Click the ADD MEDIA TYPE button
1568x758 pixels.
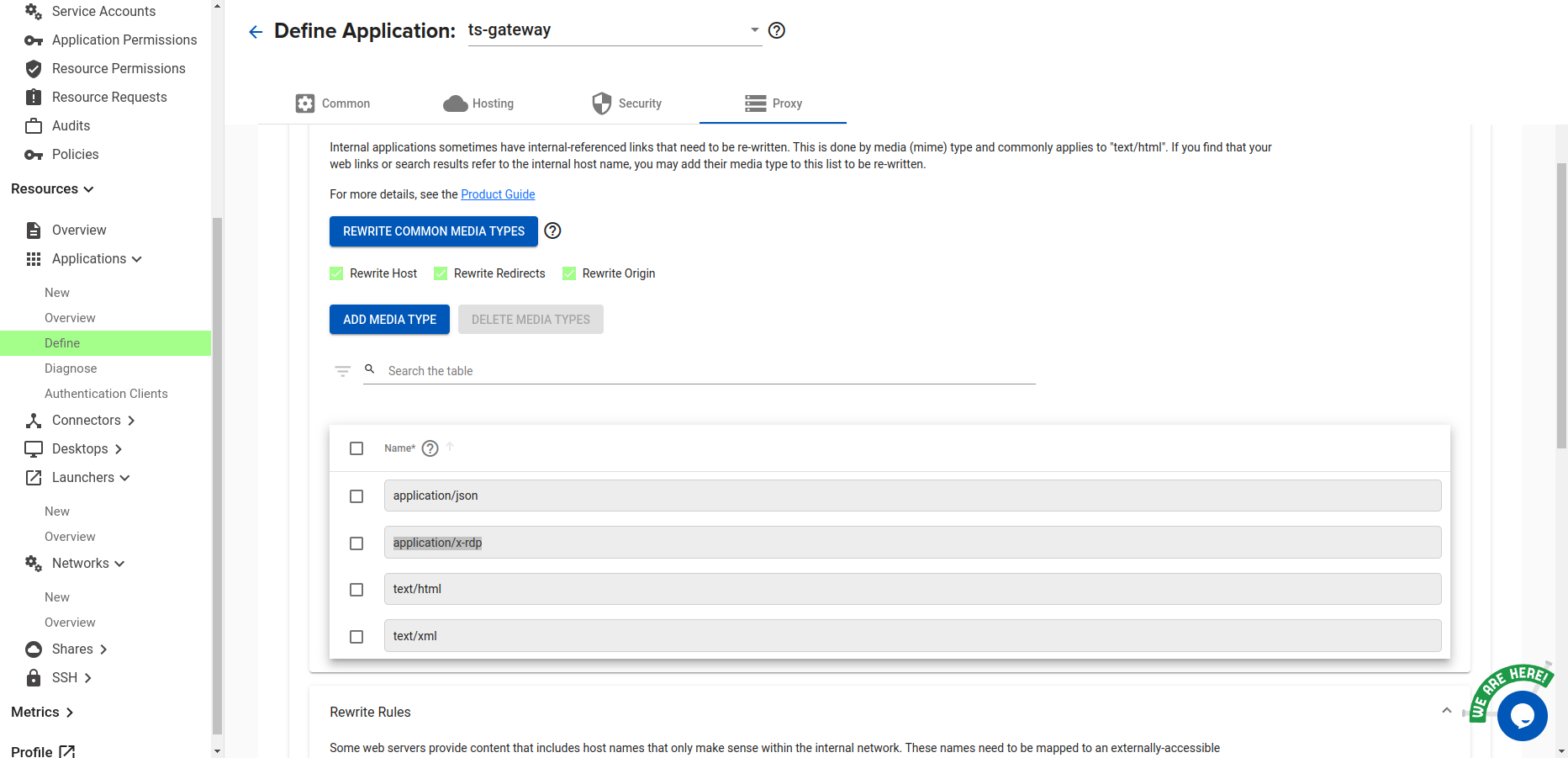(389, 319)
